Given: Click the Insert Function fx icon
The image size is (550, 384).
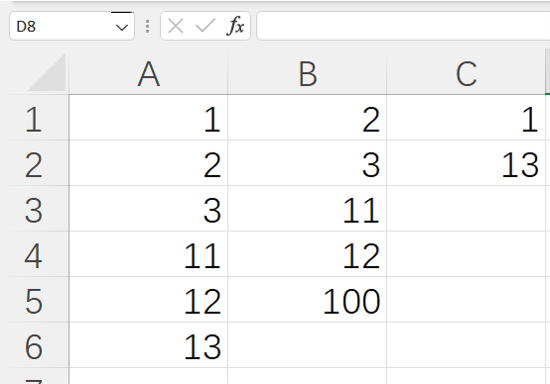Looking at the screenshot, I should coord(236,26).
